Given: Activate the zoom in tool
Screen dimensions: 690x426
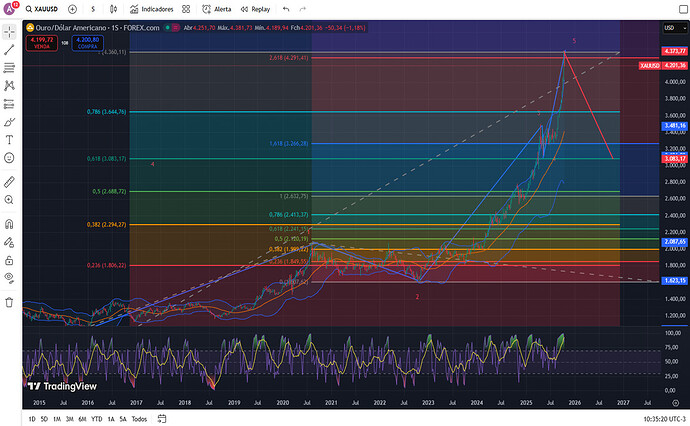Looking at the screenshot, I should pos(9,200).
